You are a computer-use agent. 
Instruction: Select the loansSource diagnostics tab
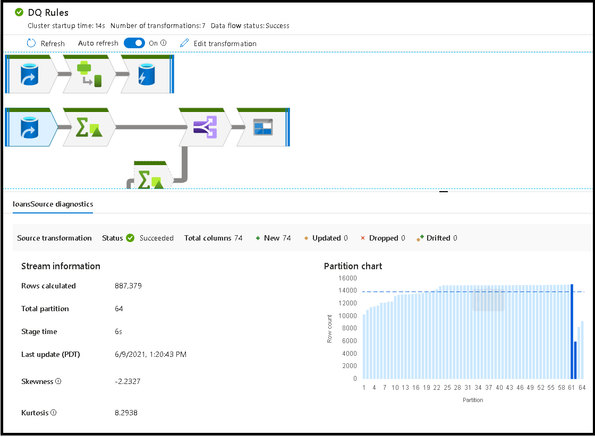53,204
